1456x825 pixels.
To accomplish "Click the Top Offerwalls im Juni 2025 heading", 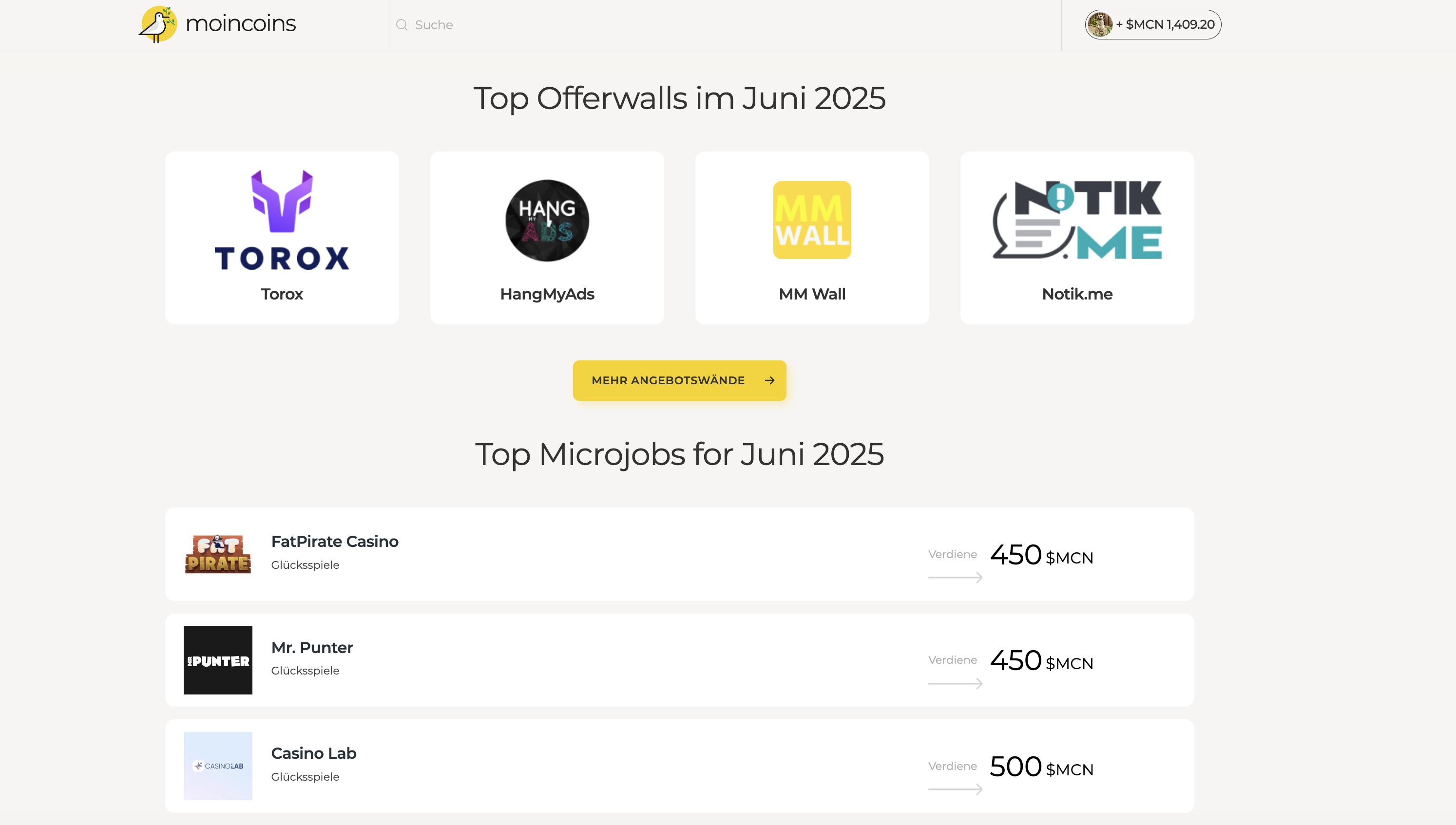I will [679, 98].
